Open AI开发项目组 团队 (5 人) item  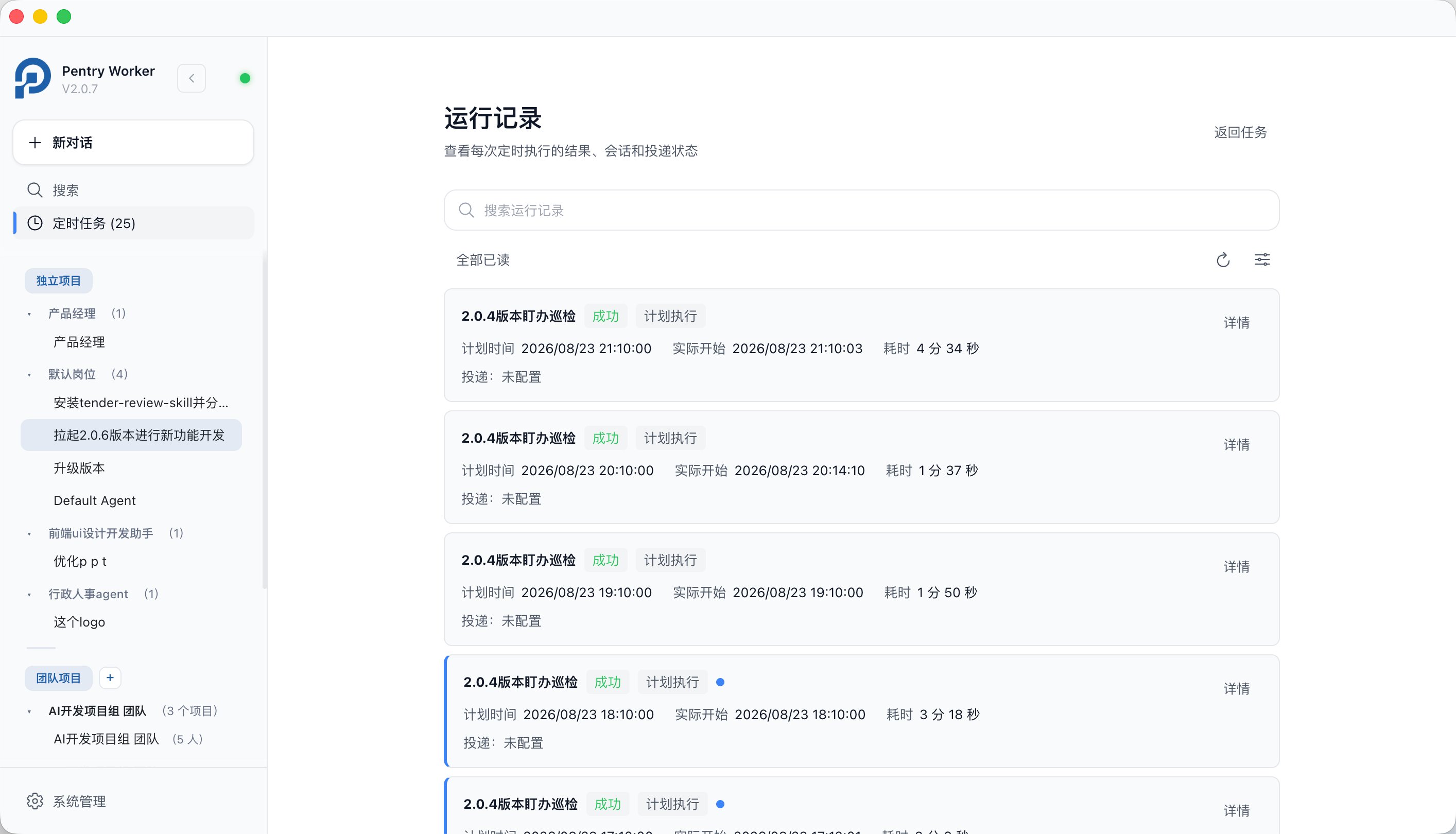131,739
